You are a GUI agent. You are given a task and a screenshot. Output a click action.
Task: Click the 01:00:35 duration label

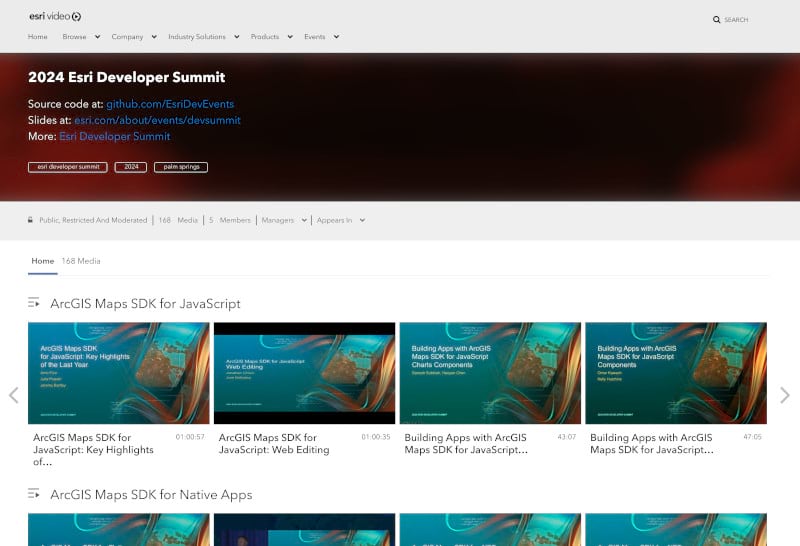376,437
